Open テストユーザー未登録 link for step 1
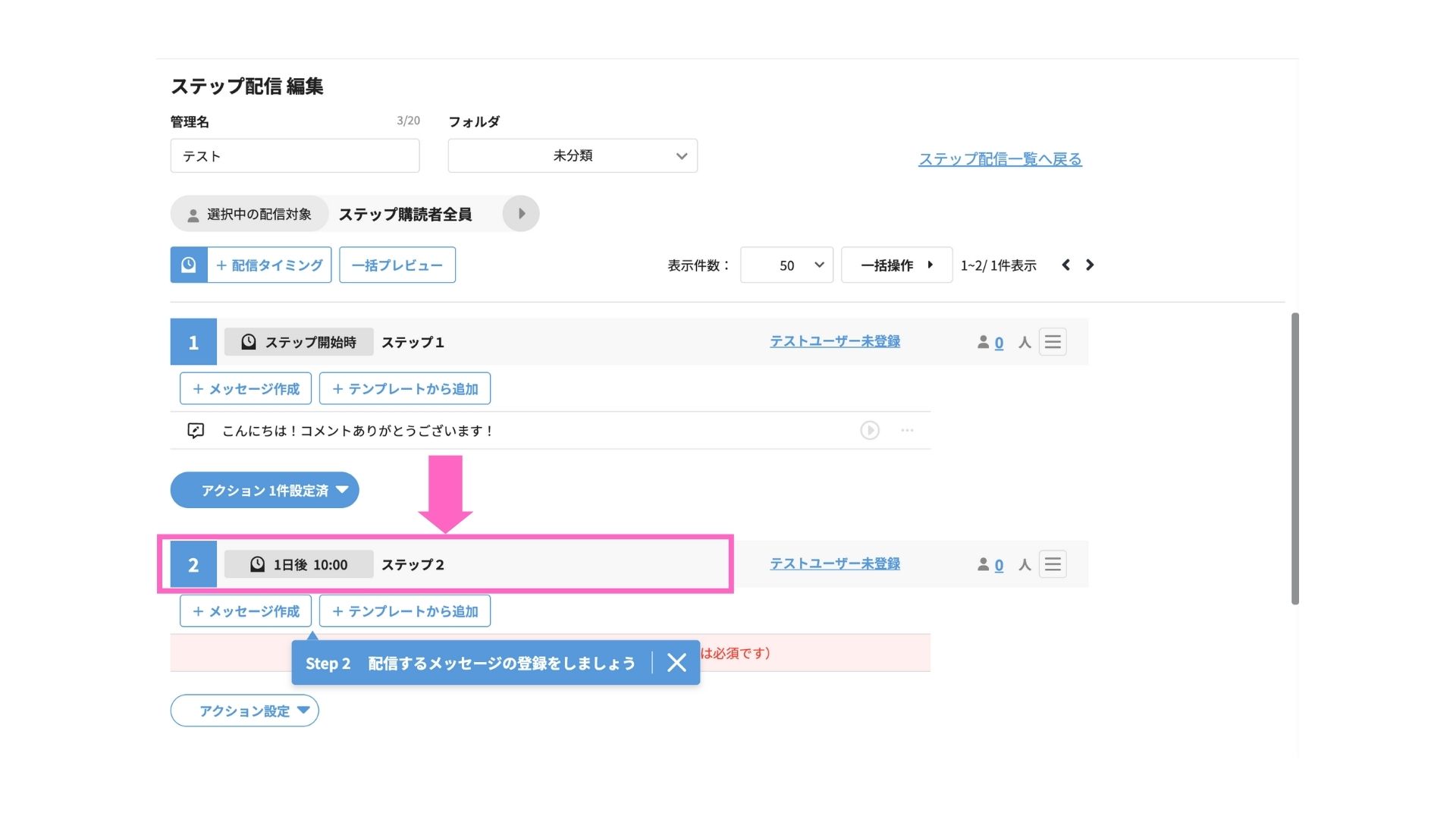Viewport: 1456px width, 819px height. click(835, 341)
